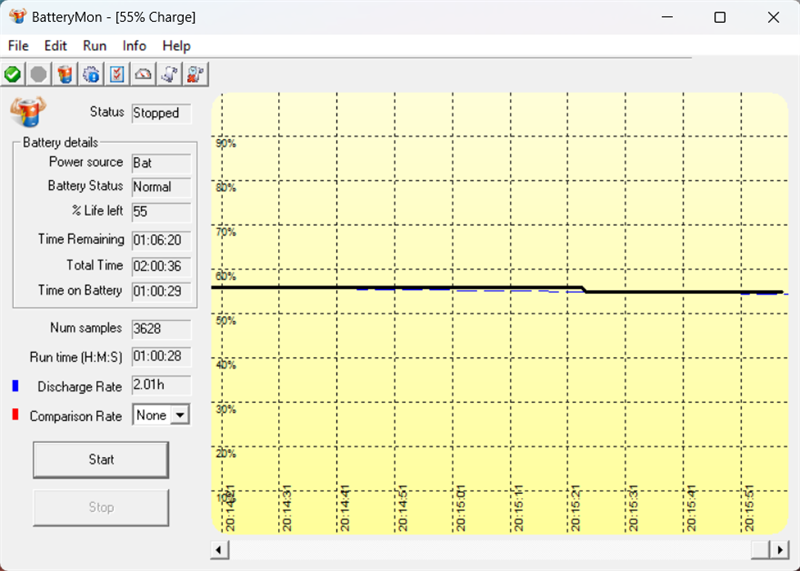The height and width of the screenshot is (571, 800).
Task: Open the Info menu
Action: click(x=134, y=46)
